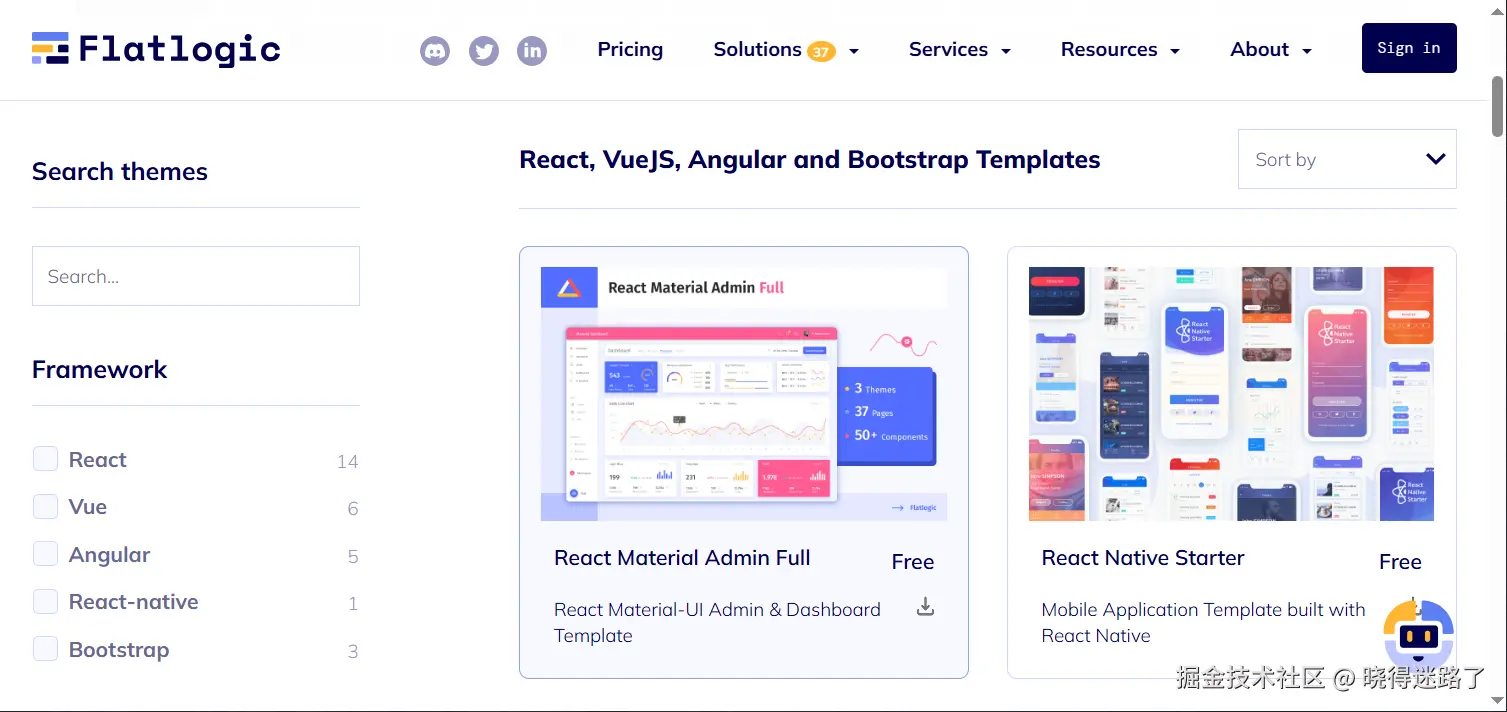Viewport: 1507px width, 712px height.
Task: Open the Discord icon link
Action: tap(435, 50)
